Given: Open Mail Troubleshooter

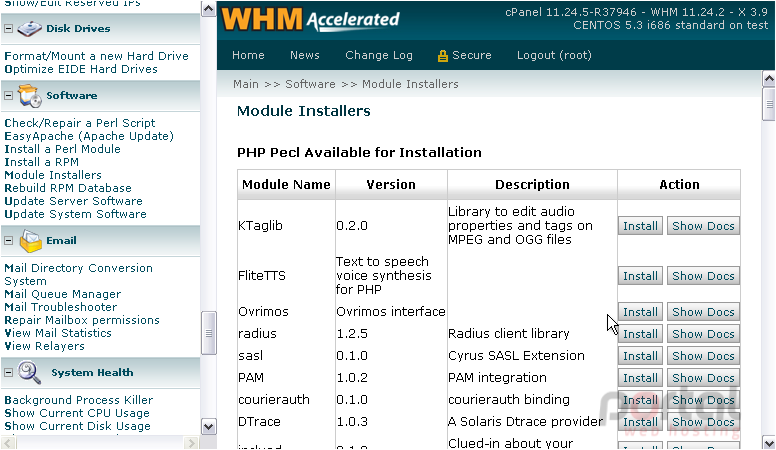Looking at the screenshot, I should (x=61, y=307).
